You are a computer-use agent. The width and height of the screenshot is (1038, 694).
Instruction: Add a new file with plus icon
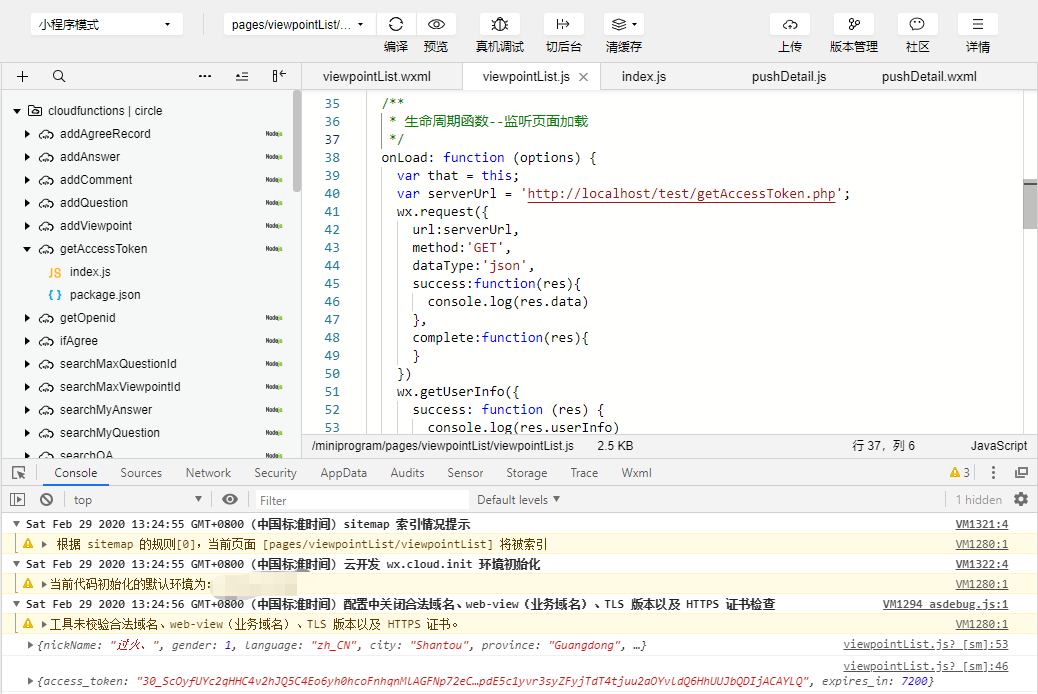[x=23, y=76]
